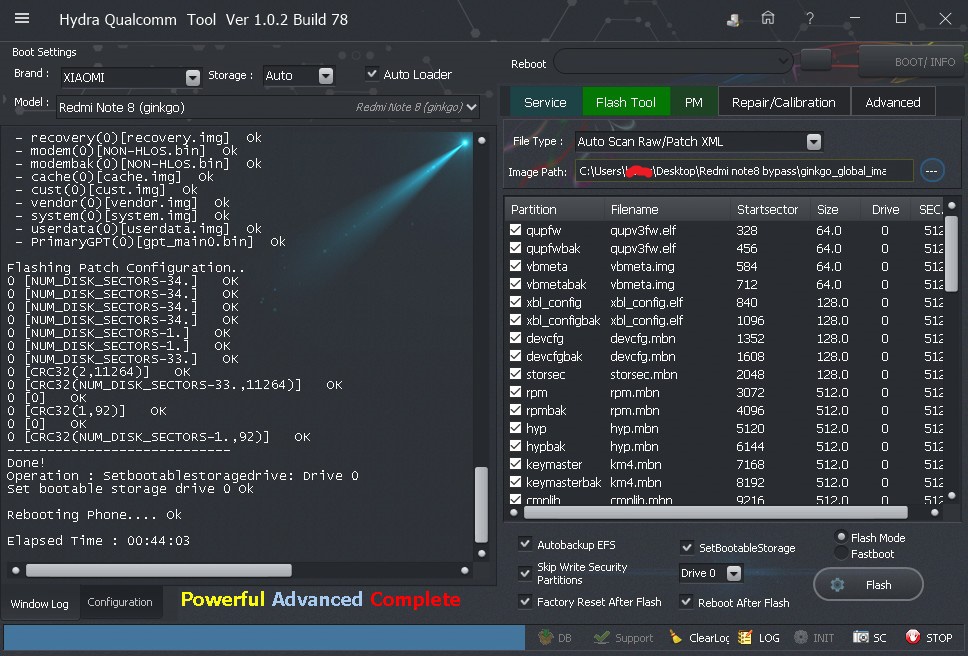Click the BOOT/ INFO button
The height and width of the screenshot is (656, 968).
pyautogui.click(x=911, y=61)
